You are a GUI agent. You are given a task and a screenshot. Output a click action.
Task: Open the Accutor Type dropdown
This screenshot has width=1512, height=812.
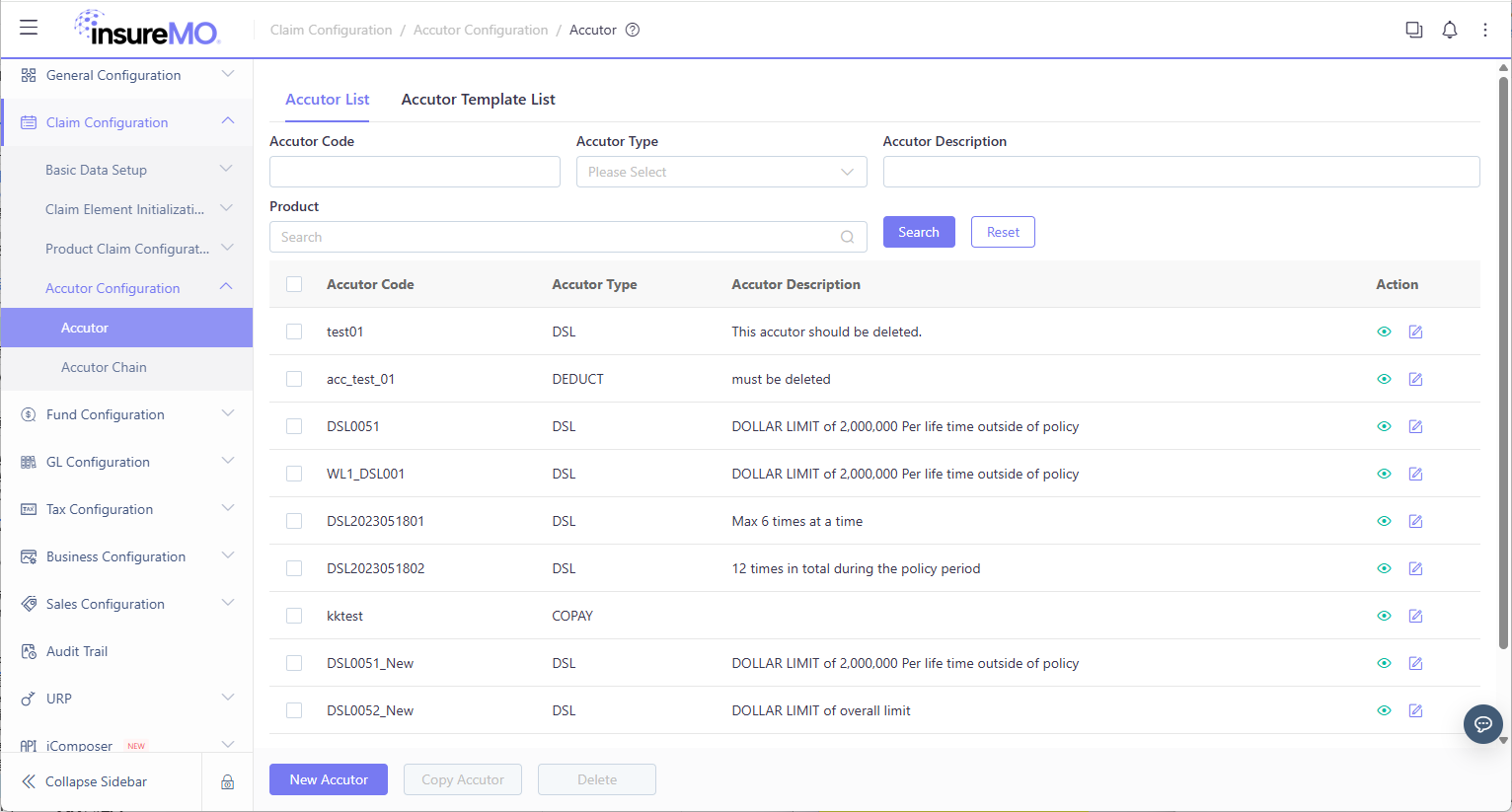(x=721, y=172)
